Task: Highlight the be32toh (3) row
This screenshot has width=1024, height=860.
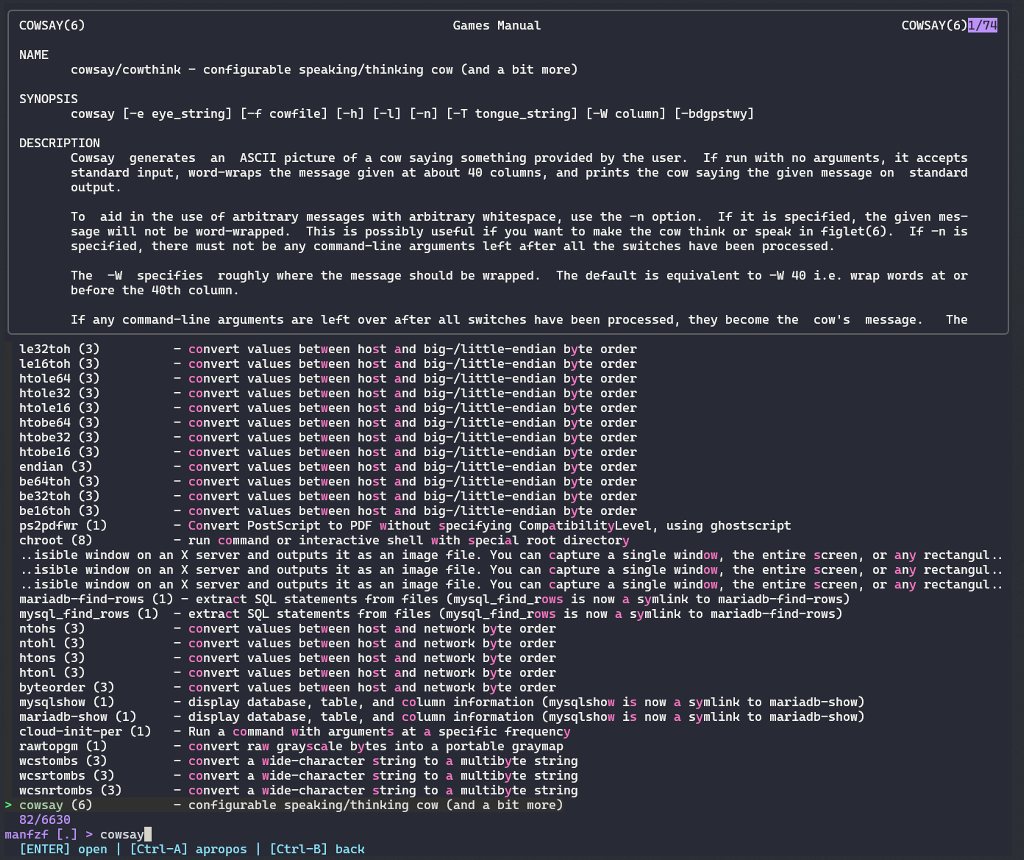Action: pyautogui.click(x=328, y=496)
